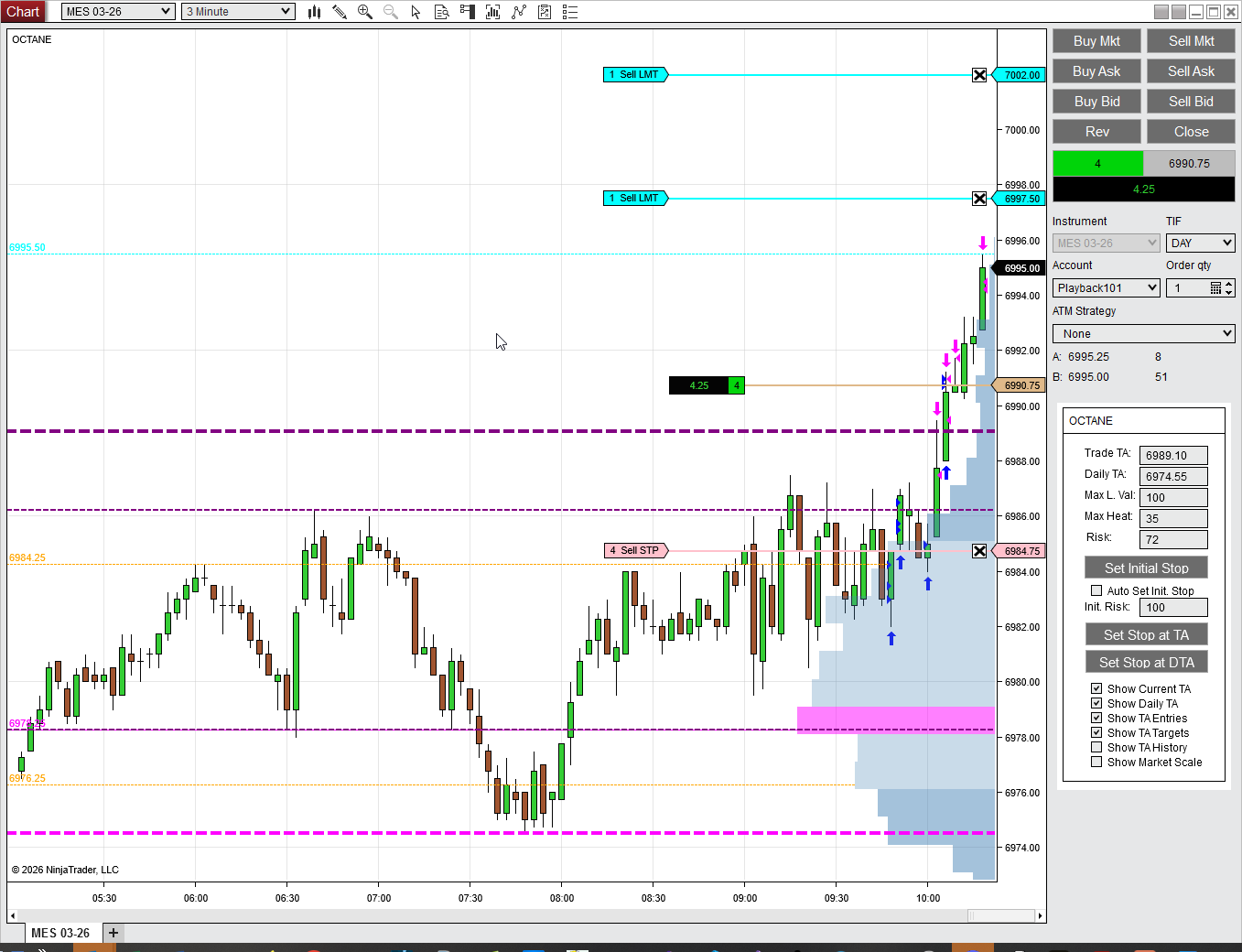Screen dimensions: 1242x952
Task: Uncheck Show Current TA
Action: coord(1096,688)
